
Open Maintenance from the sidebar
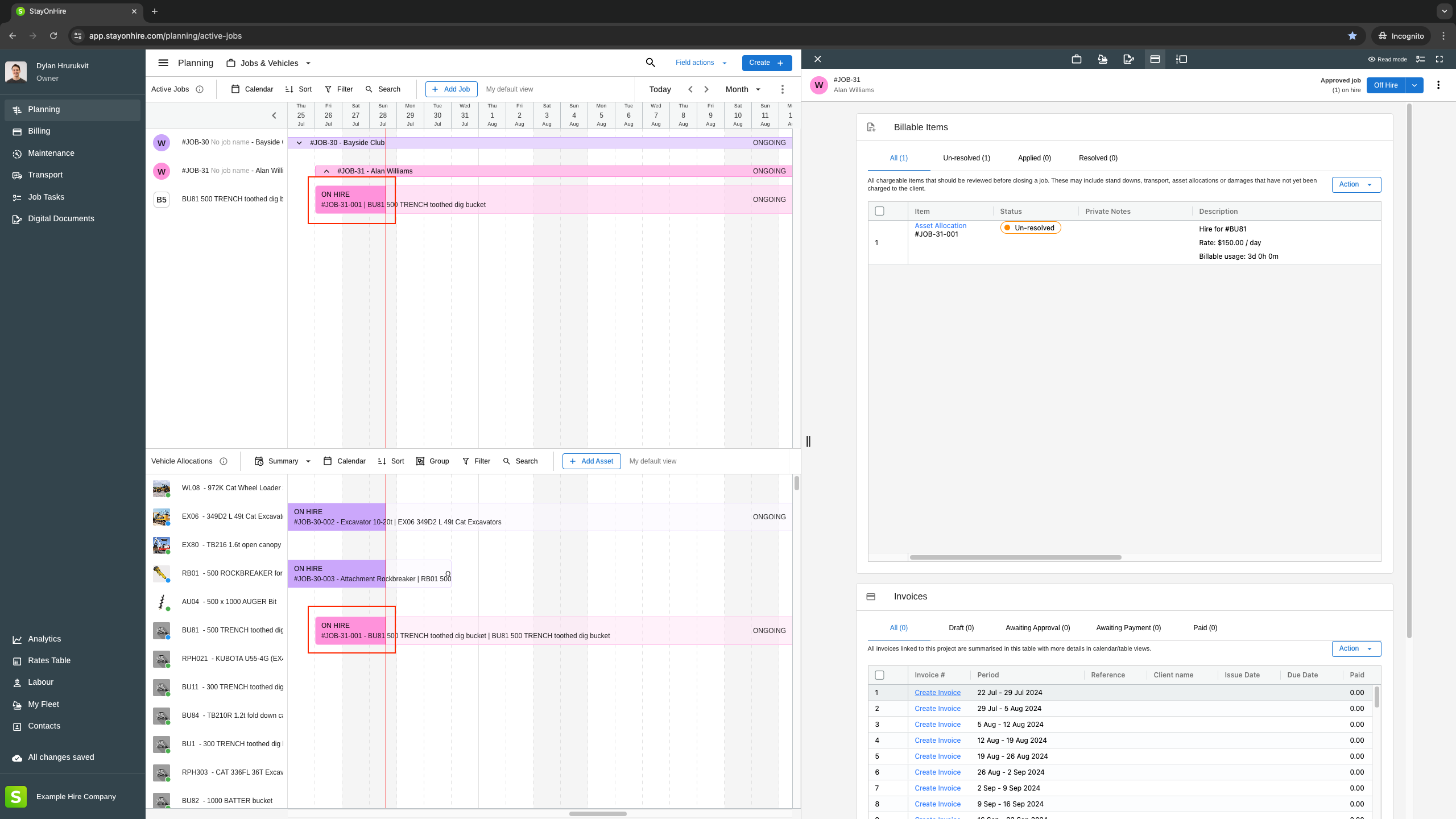click(51, 153)
